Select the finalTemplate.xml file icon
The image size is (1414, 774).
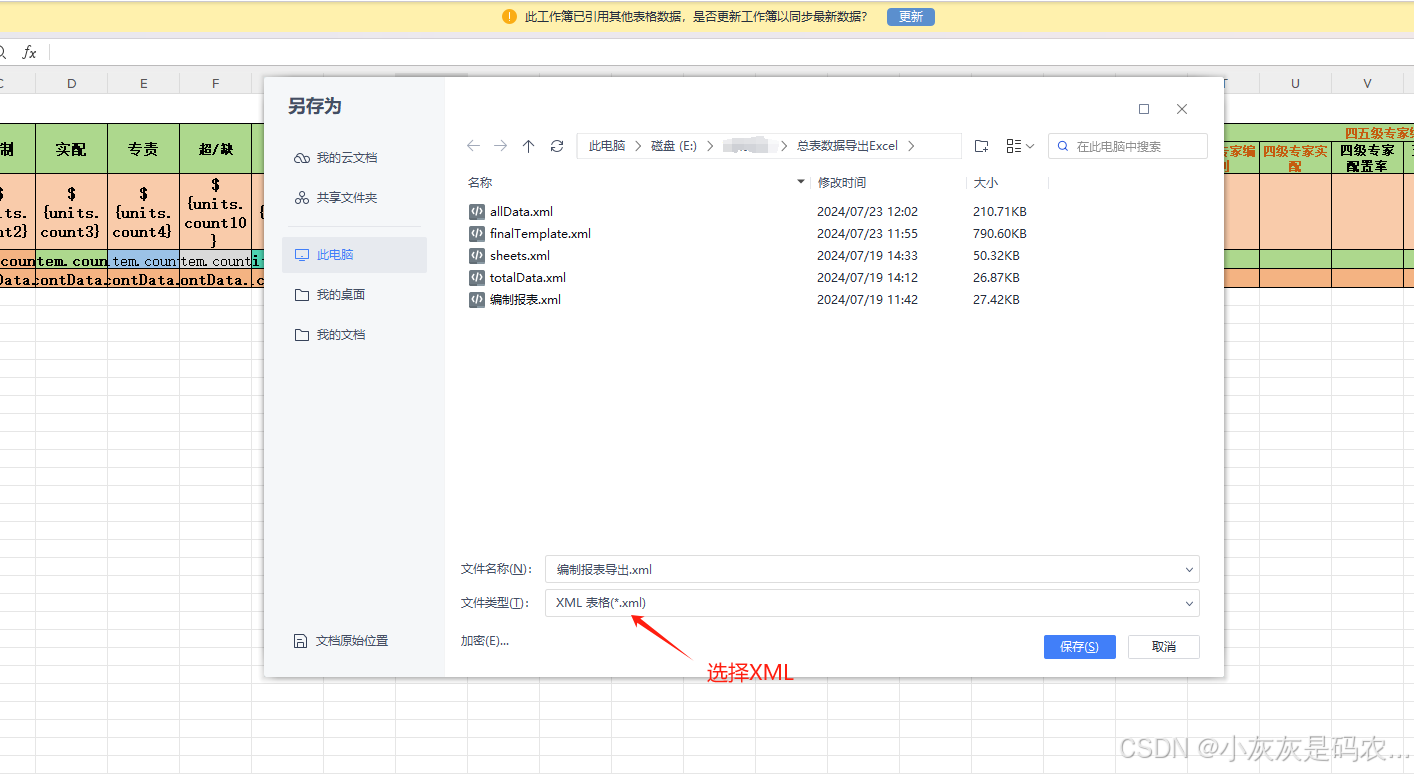477,234
